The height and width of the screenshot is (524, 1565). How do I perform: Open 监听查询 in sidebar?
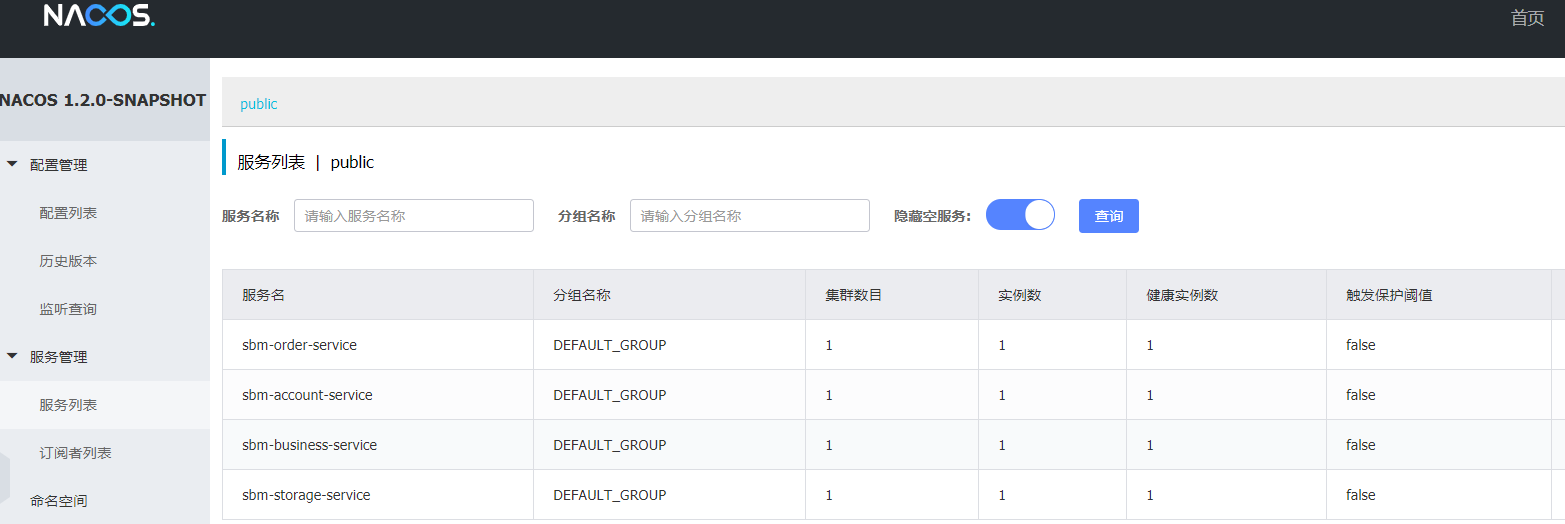68,309
